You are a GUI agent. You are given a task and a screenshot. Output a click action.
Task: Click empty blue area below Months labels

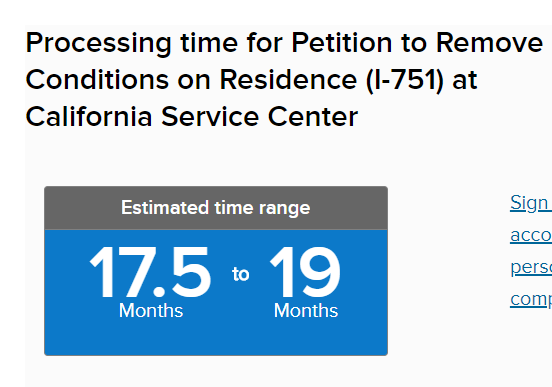pos(216,337)
